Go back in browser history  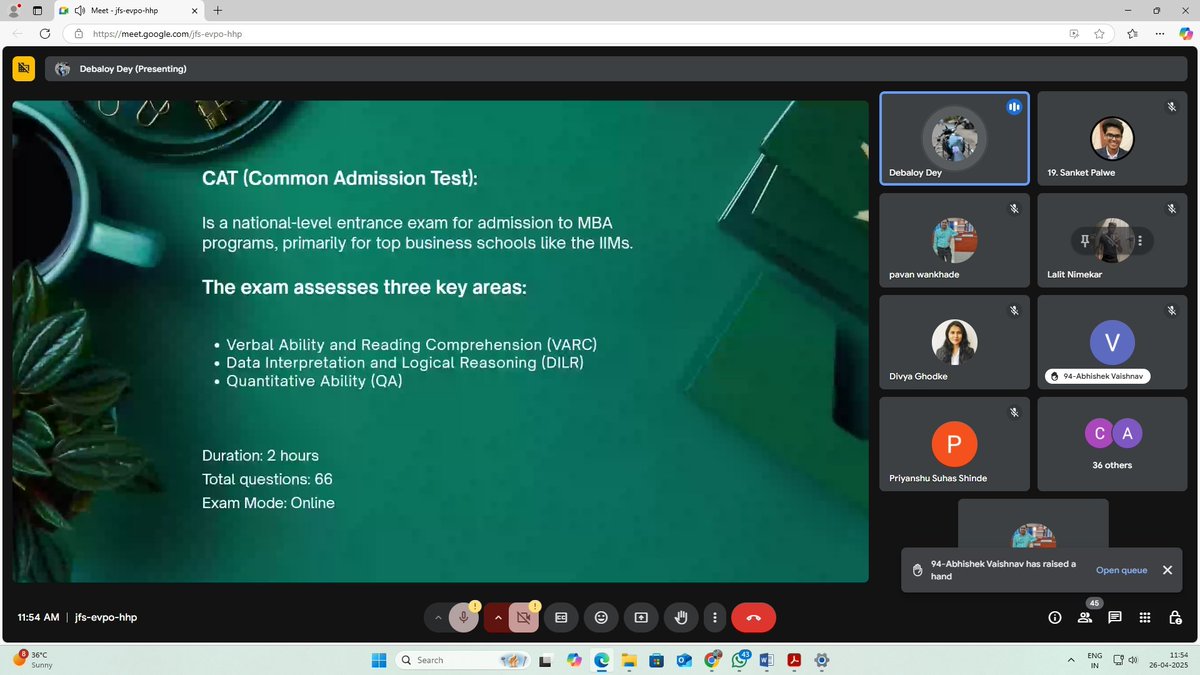17,33
